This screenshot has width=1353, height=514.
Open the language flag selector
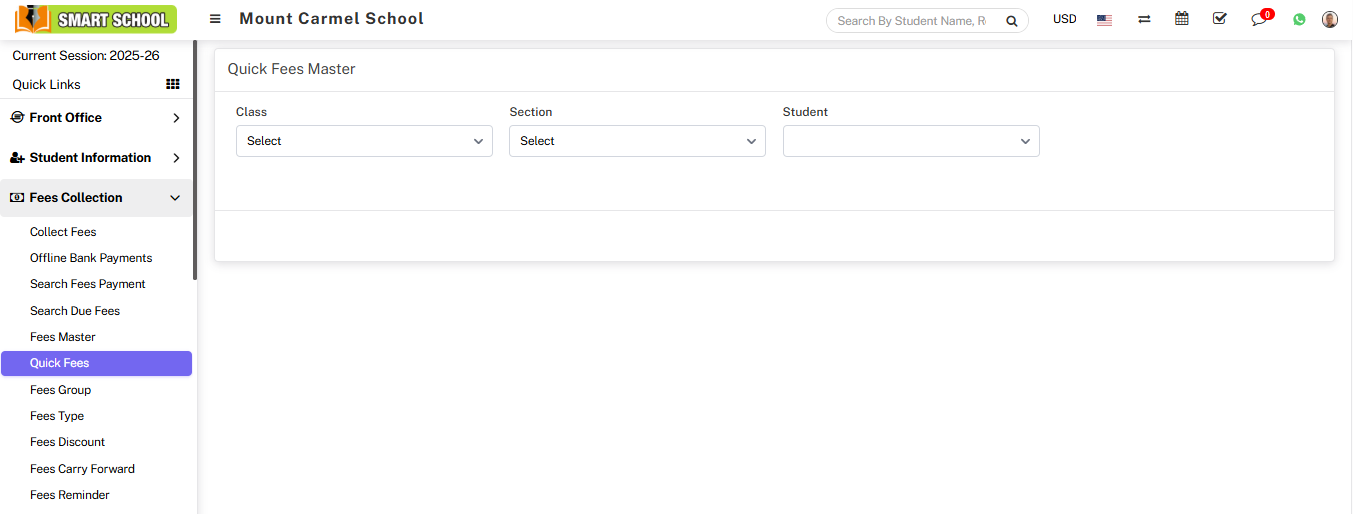pos(1104,20)
